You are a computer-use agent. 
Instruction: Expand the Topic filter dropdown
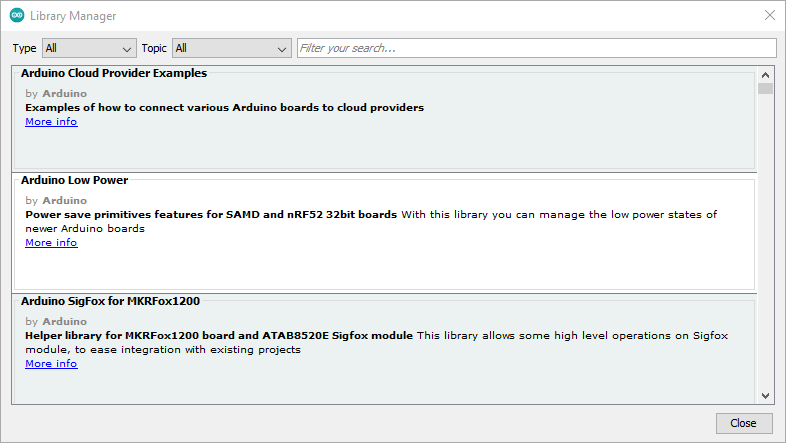(231, 48)
